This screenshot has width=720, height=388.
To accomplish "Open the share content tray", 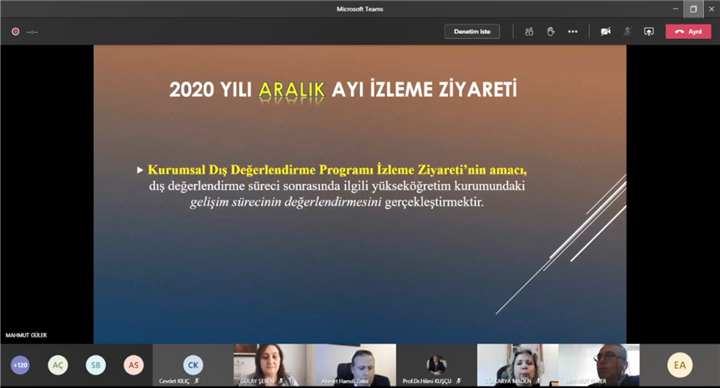I will (x=649, y=32).
